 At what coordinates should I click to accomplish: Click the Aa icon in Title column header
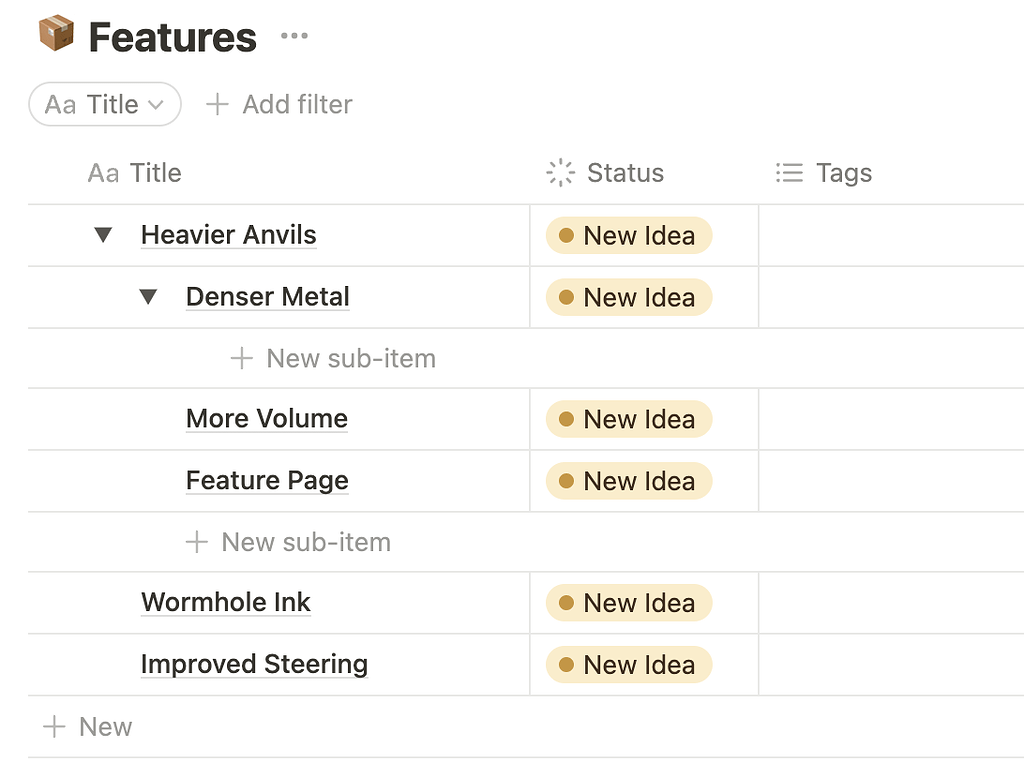pyautogui.click(x=103, y=173)
